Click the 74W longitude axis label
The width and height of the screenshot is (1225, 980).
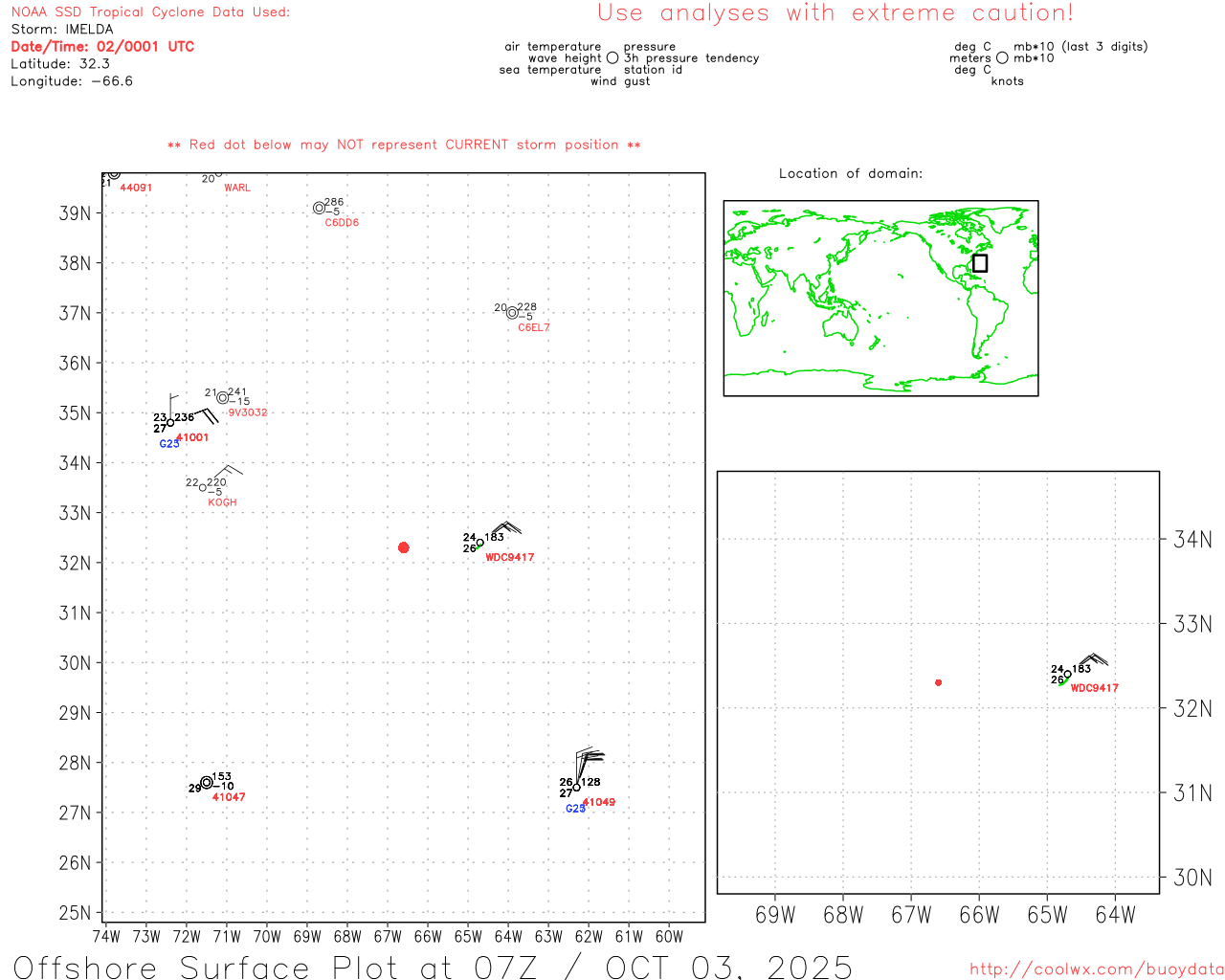pyautogui.click(x=106, y=936)
